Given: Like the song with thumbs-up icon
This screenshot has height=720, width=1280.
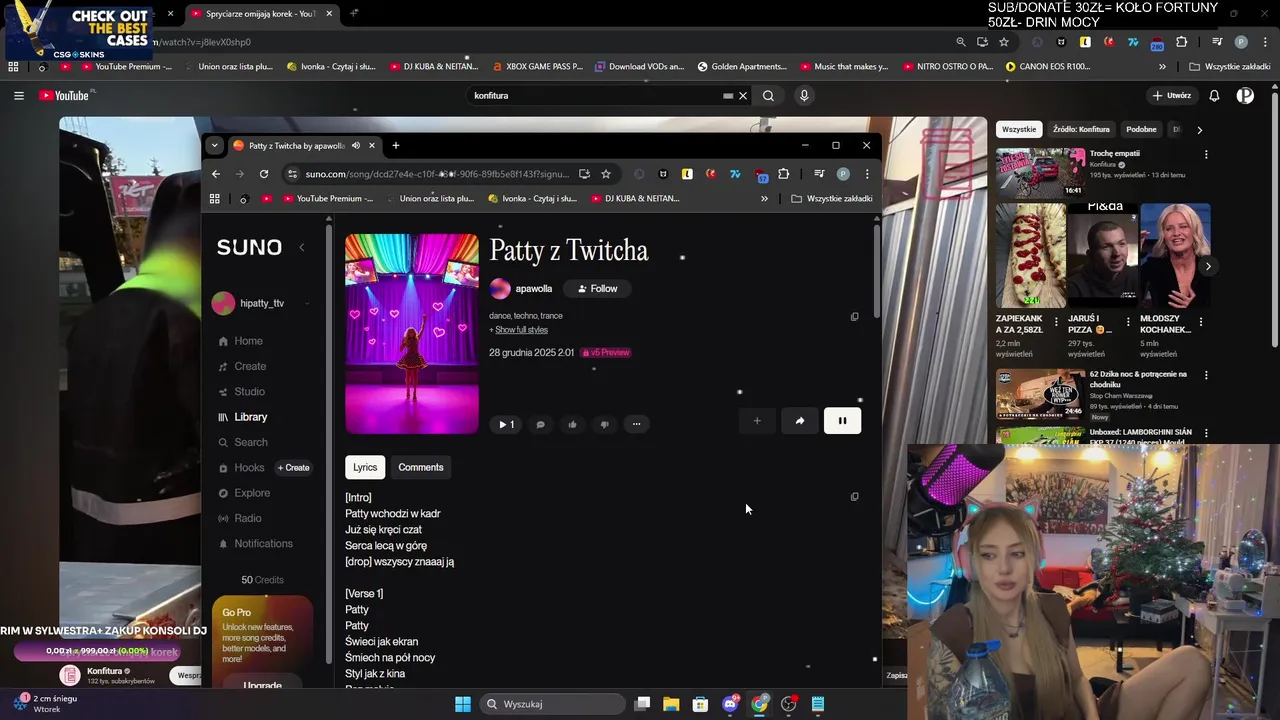Looking at the screenshot, I should pyautogui.click(x=572, y=424).
